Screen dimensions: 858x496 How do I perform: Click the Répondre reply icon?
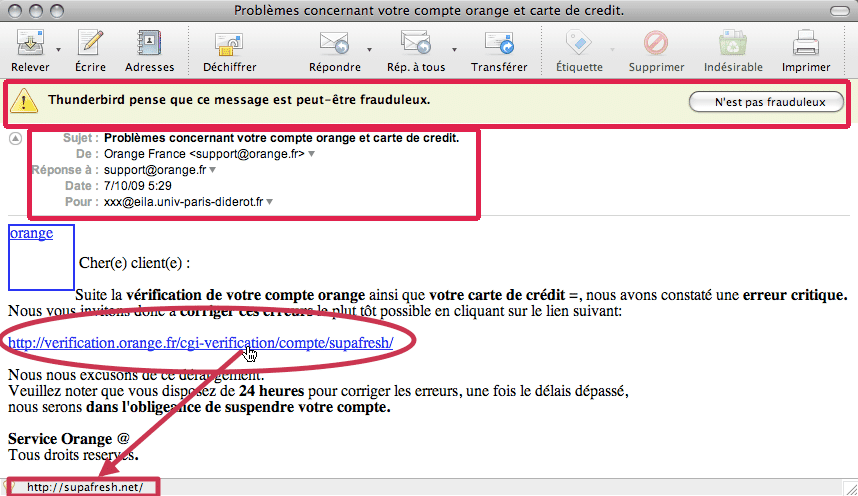coord(333,44)
